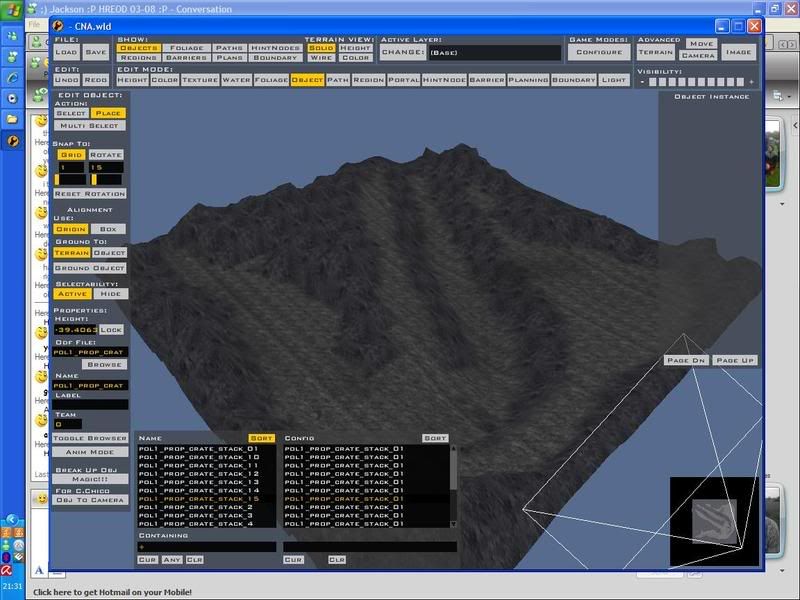Switch to Color edit mode
800x600 pixels.
pos(165,80)
